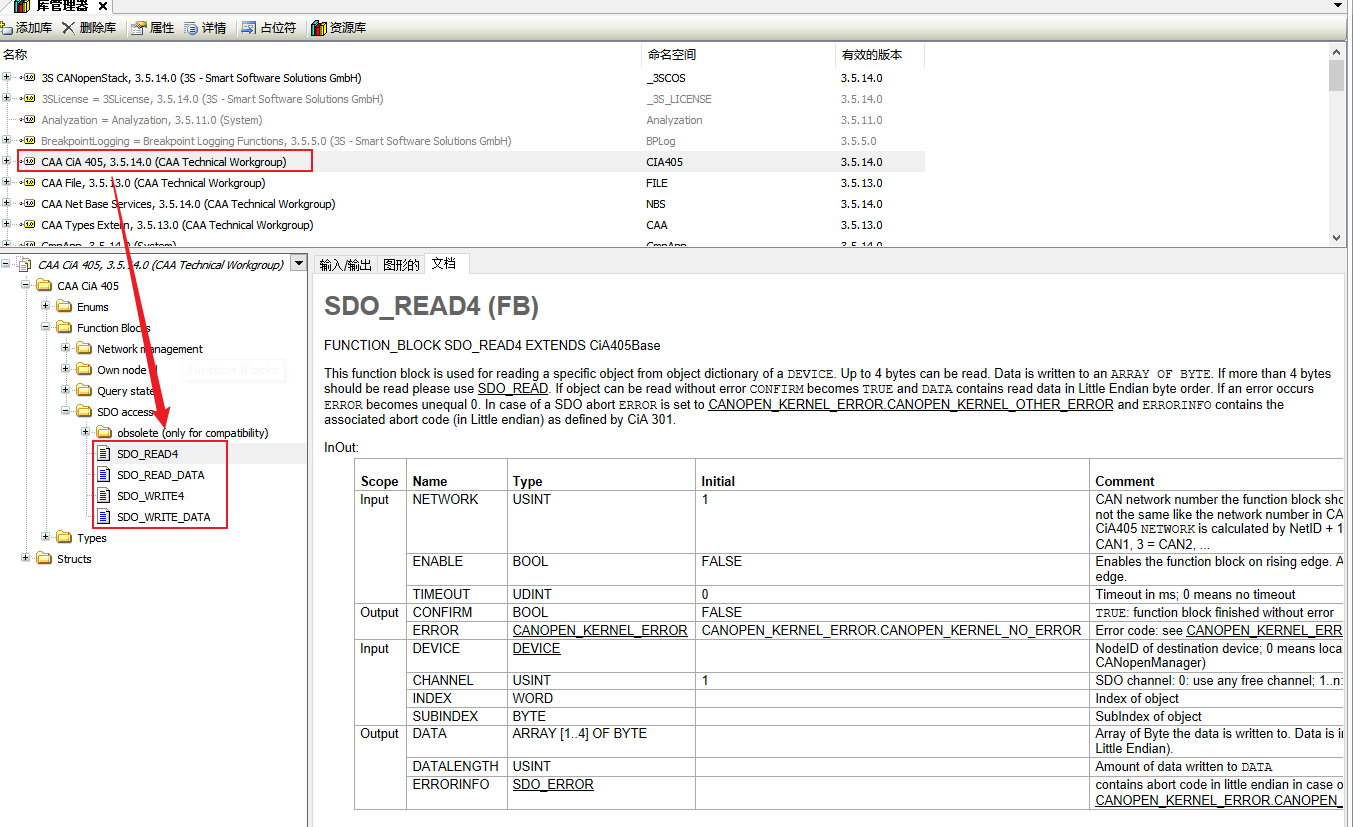Open the library selector dropdown arrow
1353x827 pixels.
(298, 264)
